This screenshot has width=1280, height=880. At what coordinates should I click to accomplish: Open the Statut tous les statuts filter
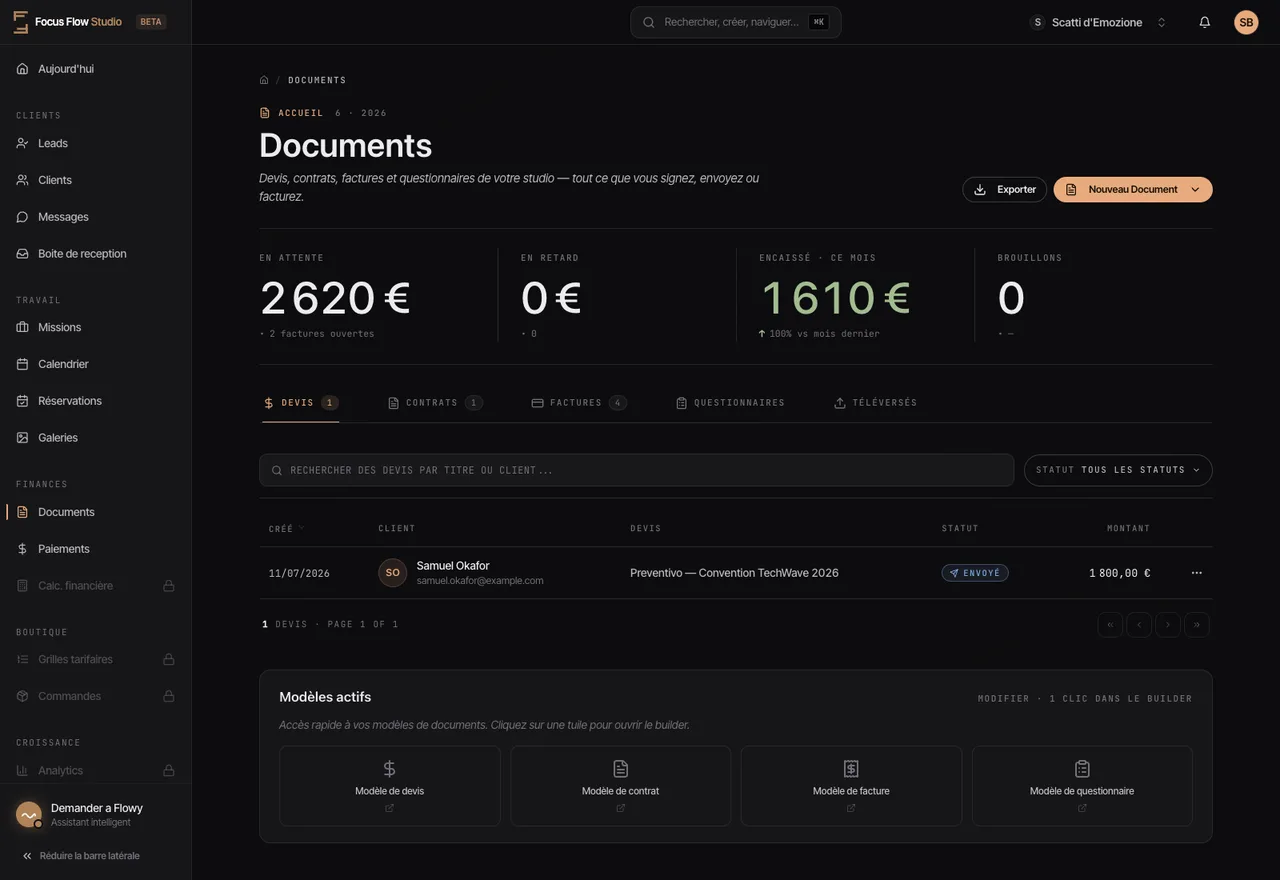pos(1118,470)
